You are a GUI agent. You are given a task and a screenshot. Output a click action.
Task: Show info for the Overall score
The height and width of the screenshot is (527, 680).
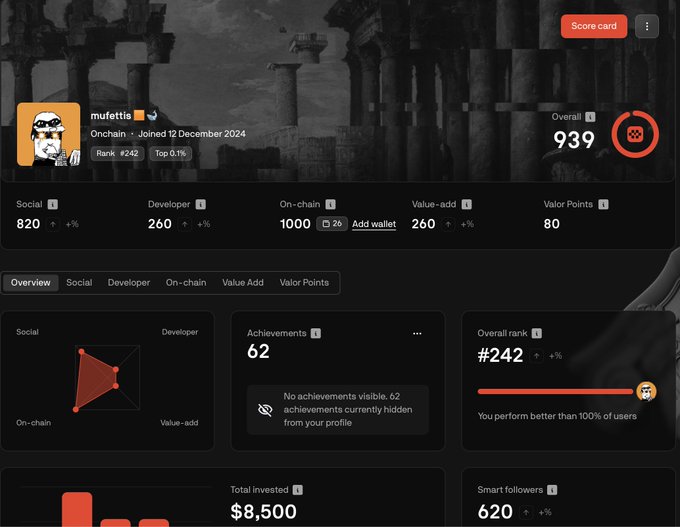click(x=590, y=117)
